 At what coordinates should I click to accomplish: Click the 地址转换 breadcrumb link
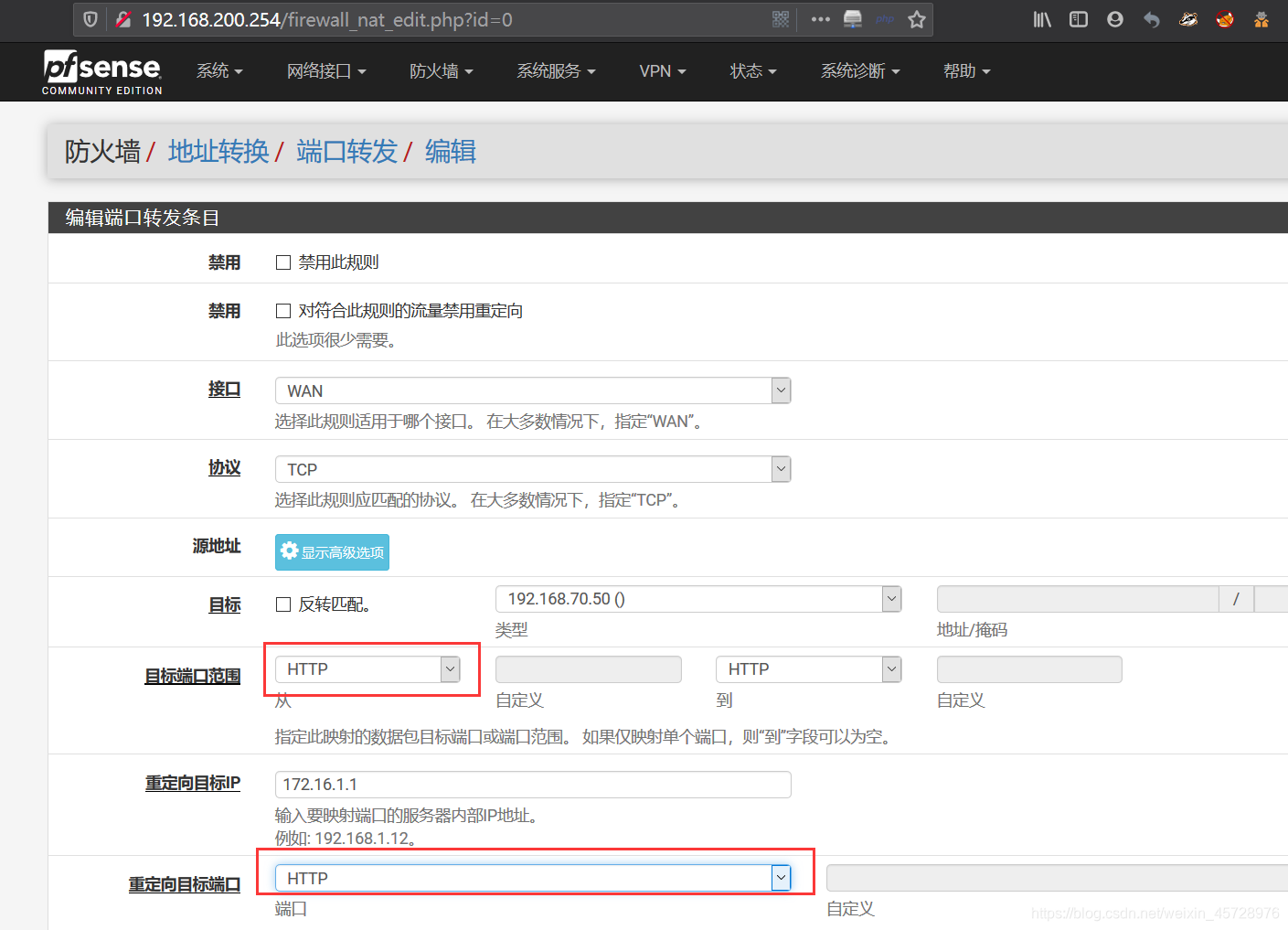[218, 151]
